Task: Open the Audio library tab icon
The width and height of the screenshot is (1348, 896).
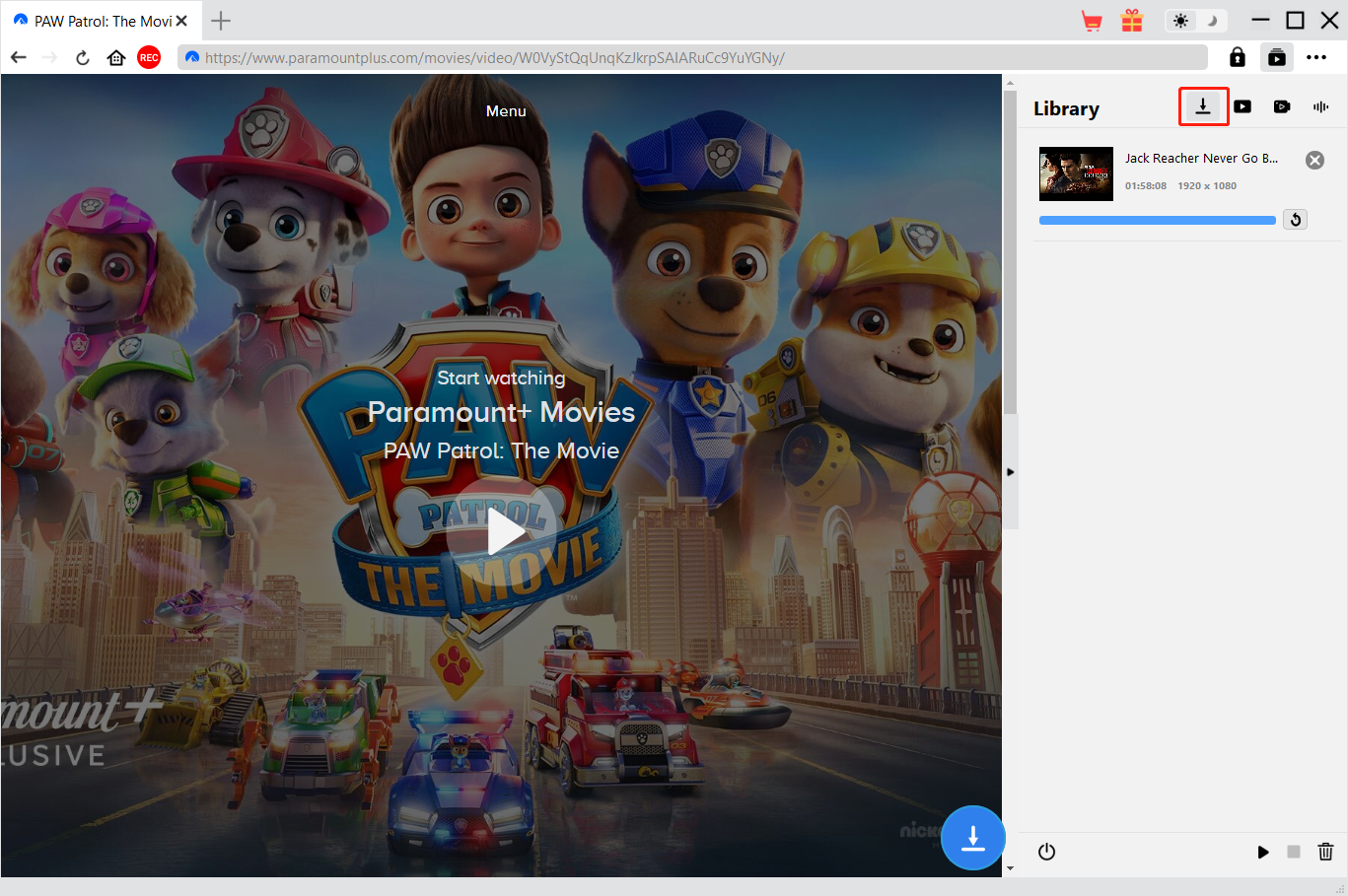Action: click(x=1320, y=106)
